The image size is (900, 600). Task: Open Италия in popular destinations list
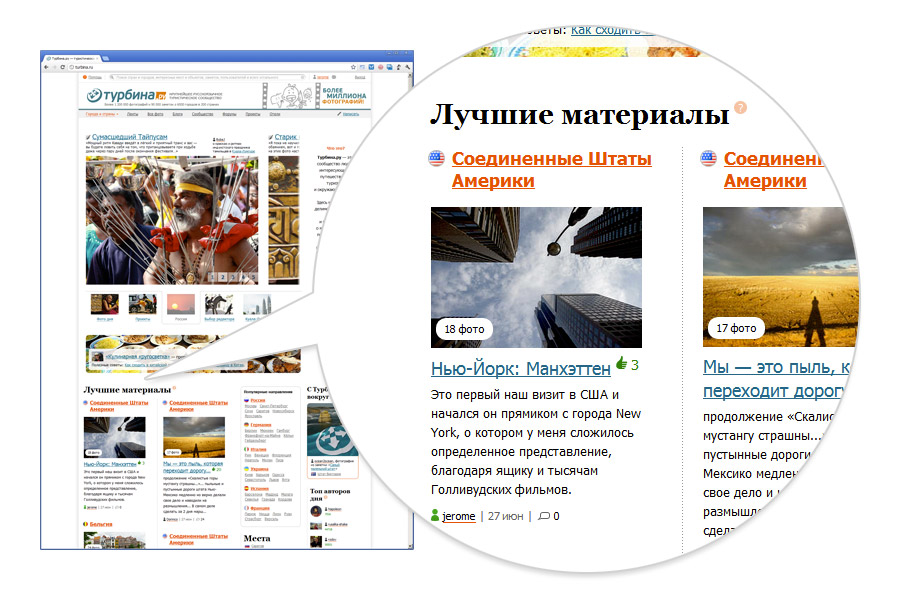[258, 449]
